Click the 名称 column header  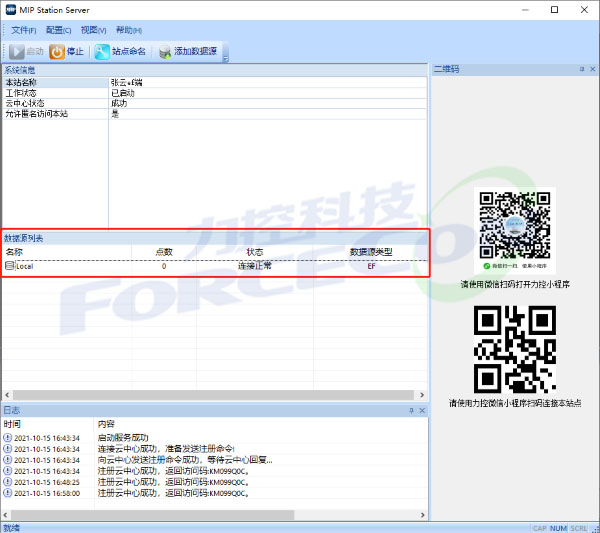click(x=67, y=252)
